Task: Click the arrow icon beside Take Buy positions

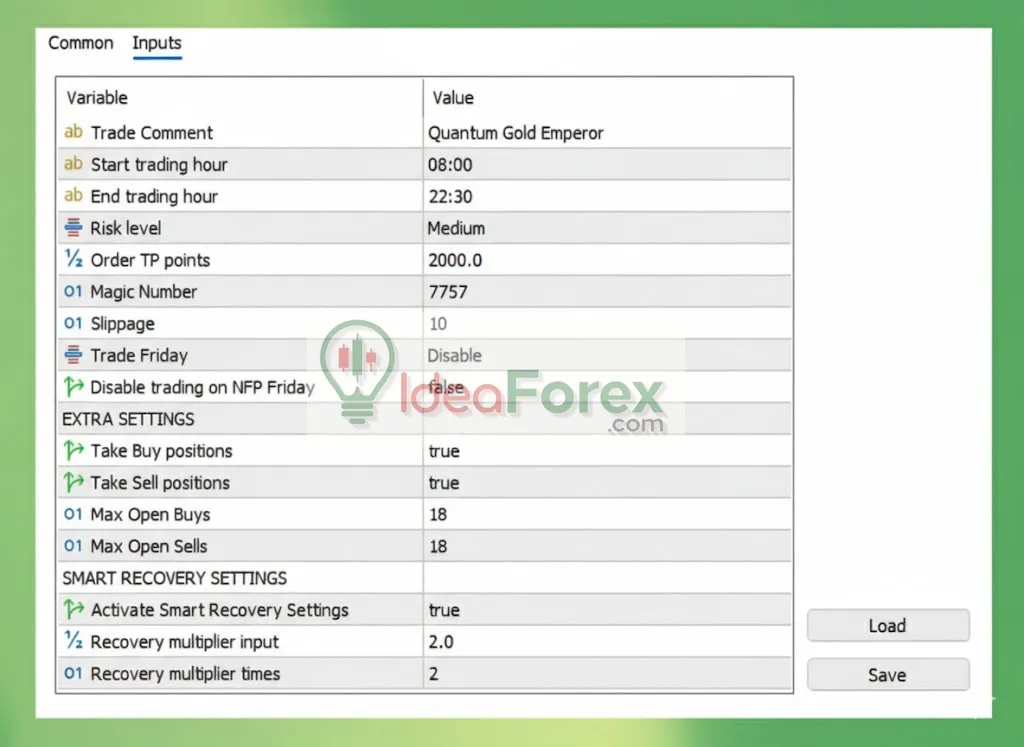Action: pos(73,451)
